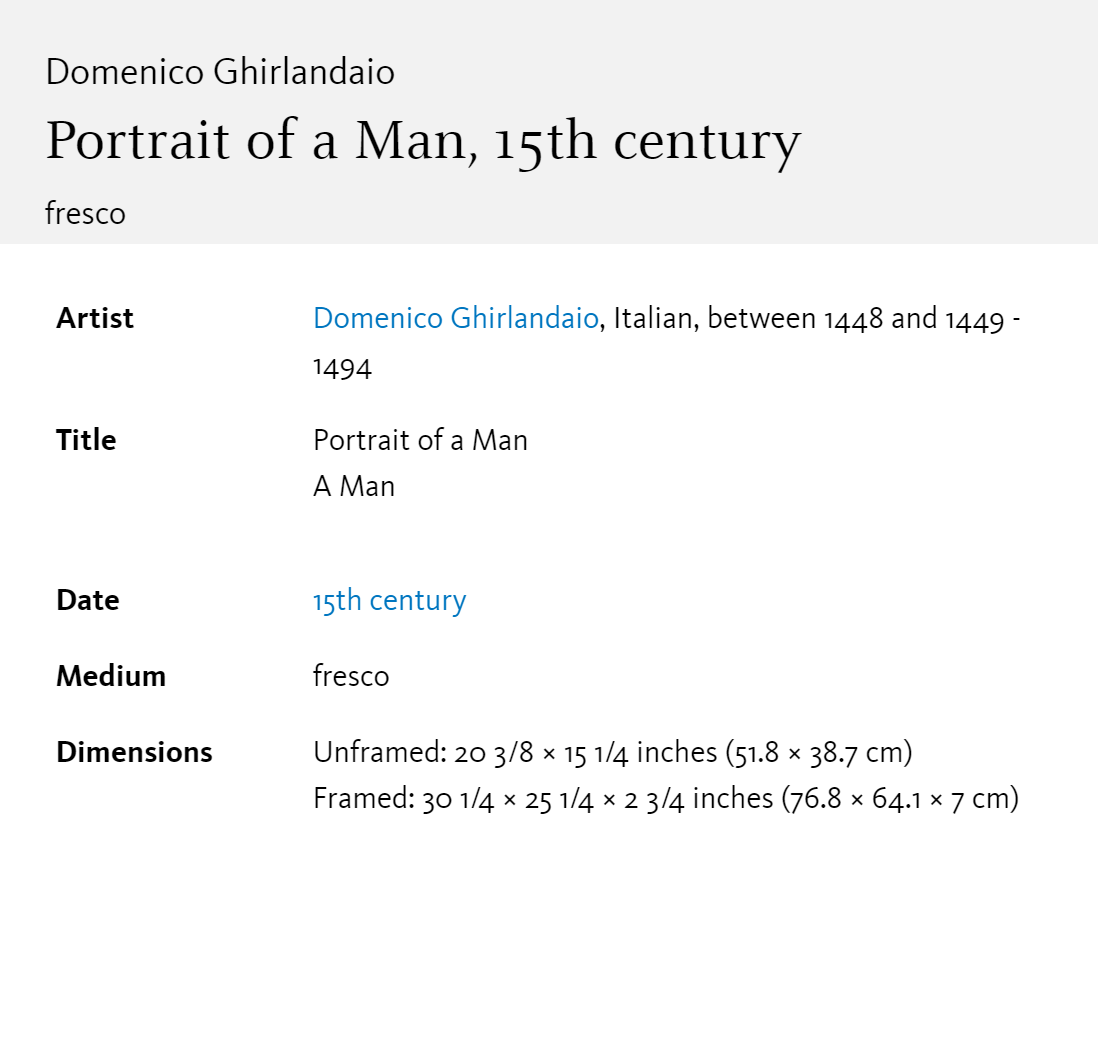Image resolution: width=1098 pixels, height=1059 pixels.
Task: Click the Medium field label
Action: coord(111,677)
